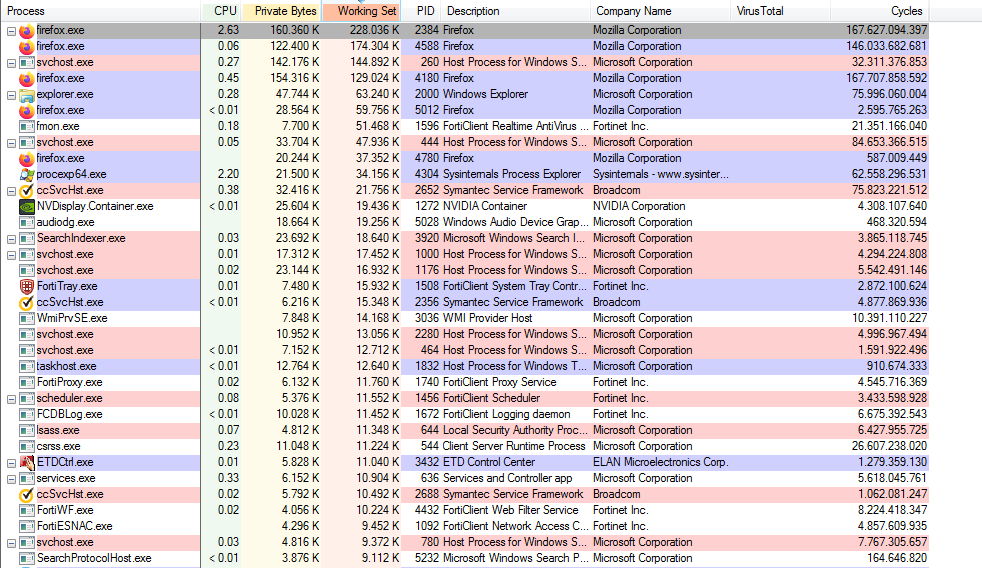982x568 pixels.
Task: Collapse the scheduler.exe tree node
Action: [x=11, y=399]
